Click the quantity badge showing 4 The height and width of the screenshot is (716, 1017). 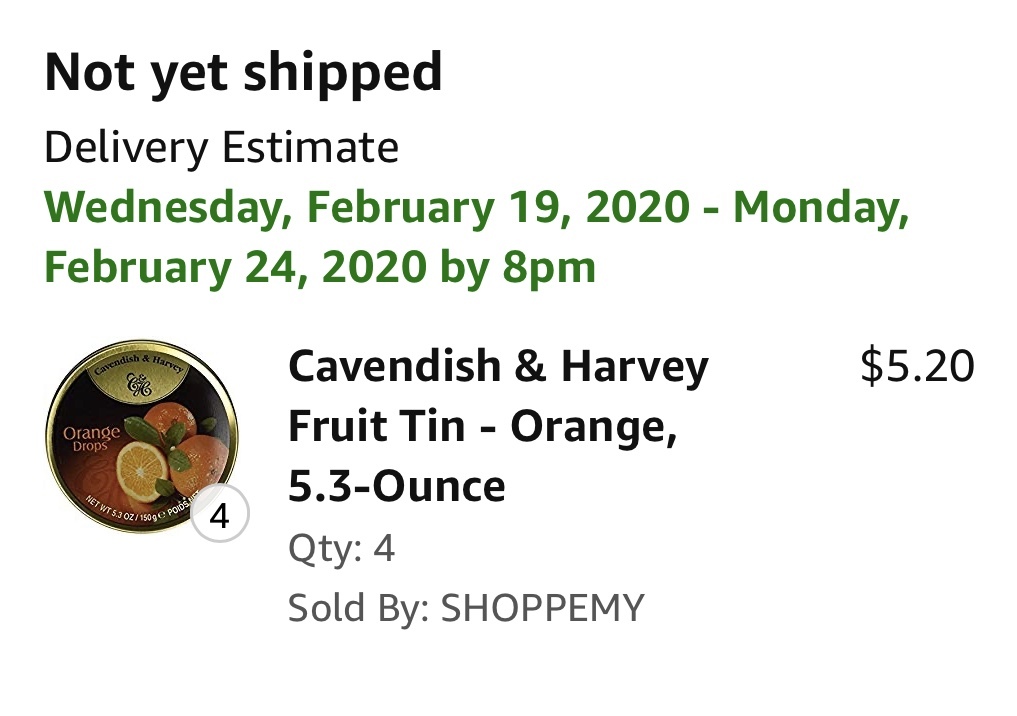click(x=219, y=516)
